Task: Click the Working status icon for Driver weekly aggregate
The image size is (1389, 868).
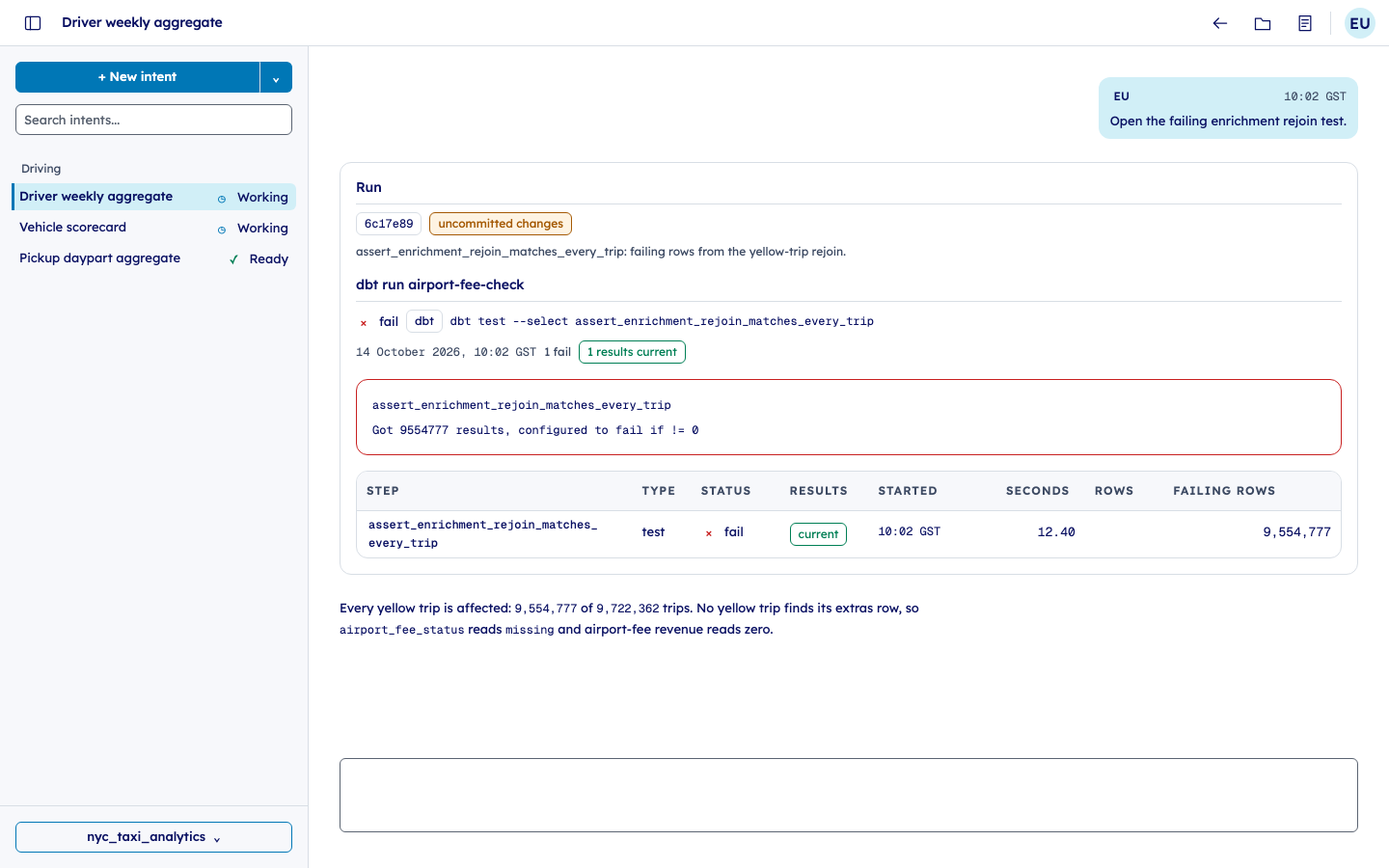Action: (222, 198)
